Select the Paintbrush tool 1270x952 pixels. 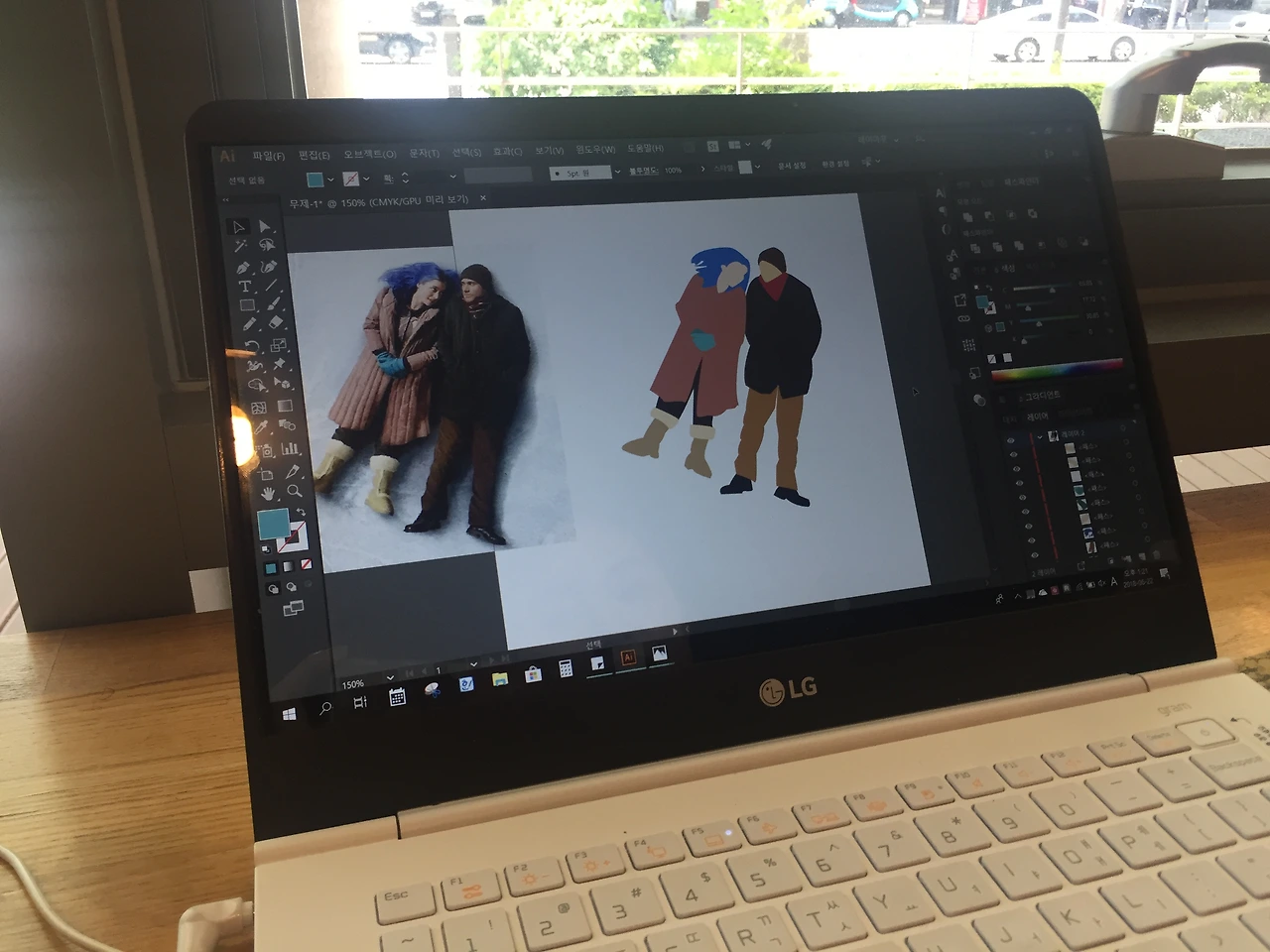click(x=273, y=305)
